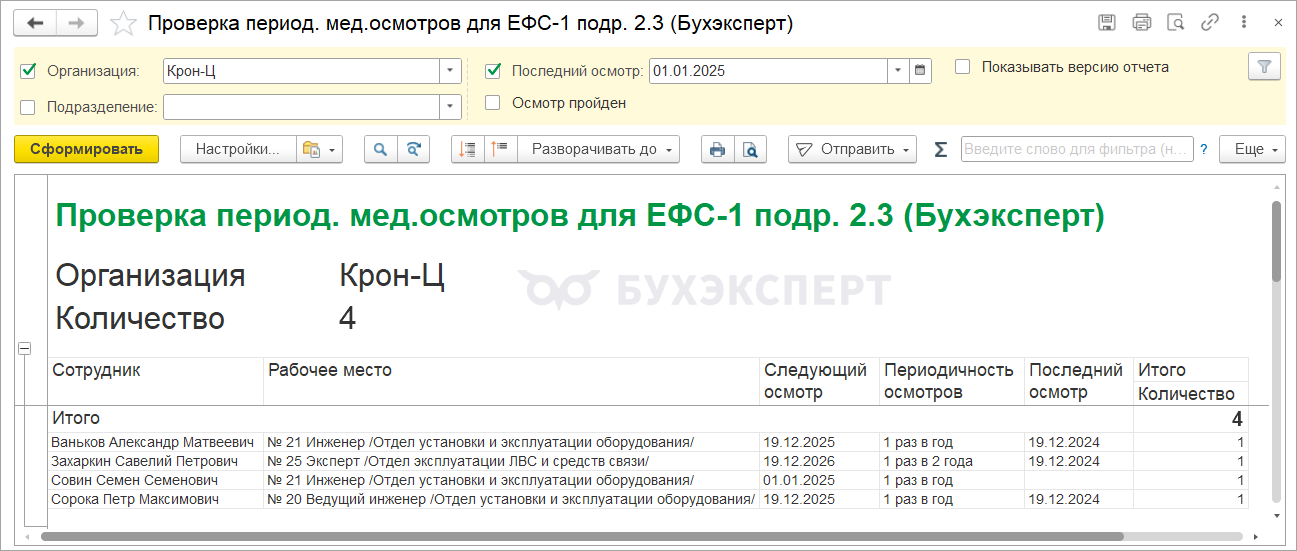
Task: Click the Количество value 4 in the header
Action: [x=348, y=319]
